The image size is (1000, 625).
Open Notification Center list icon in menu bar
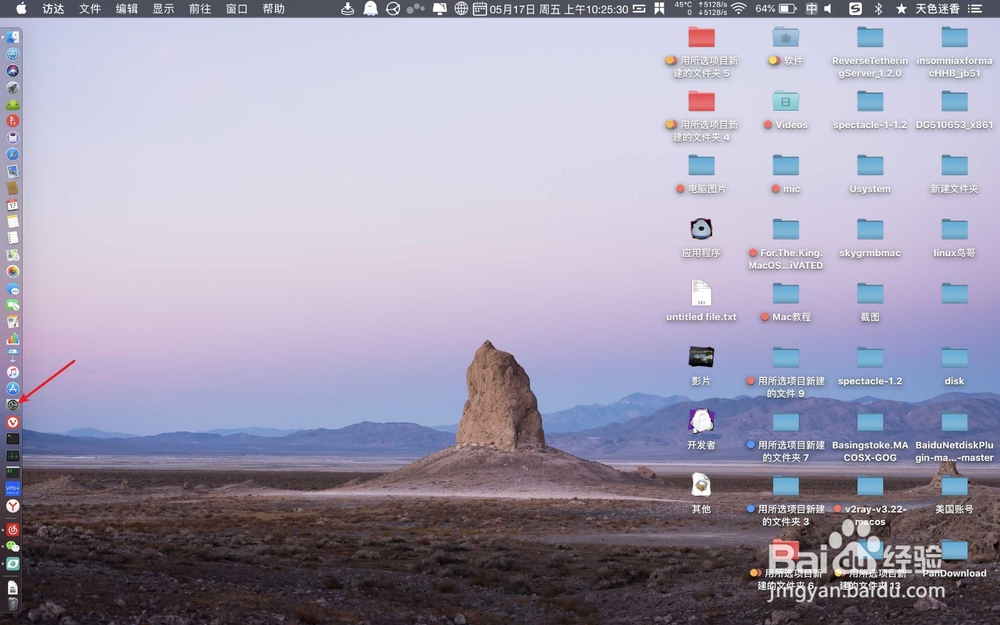coord(975,8)
